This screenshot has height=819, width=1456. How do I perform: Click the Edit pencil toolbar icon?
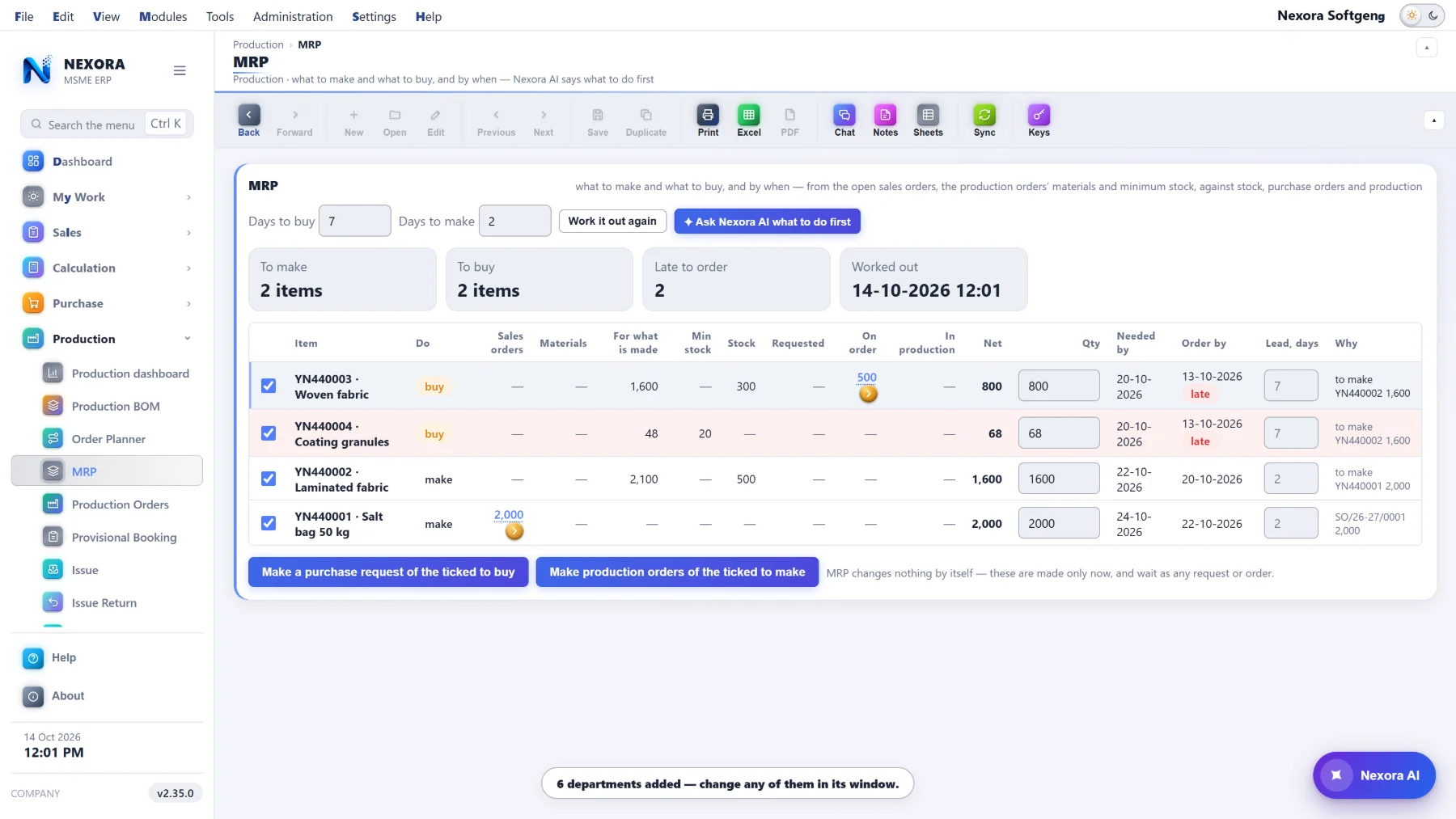click(435, 120)
